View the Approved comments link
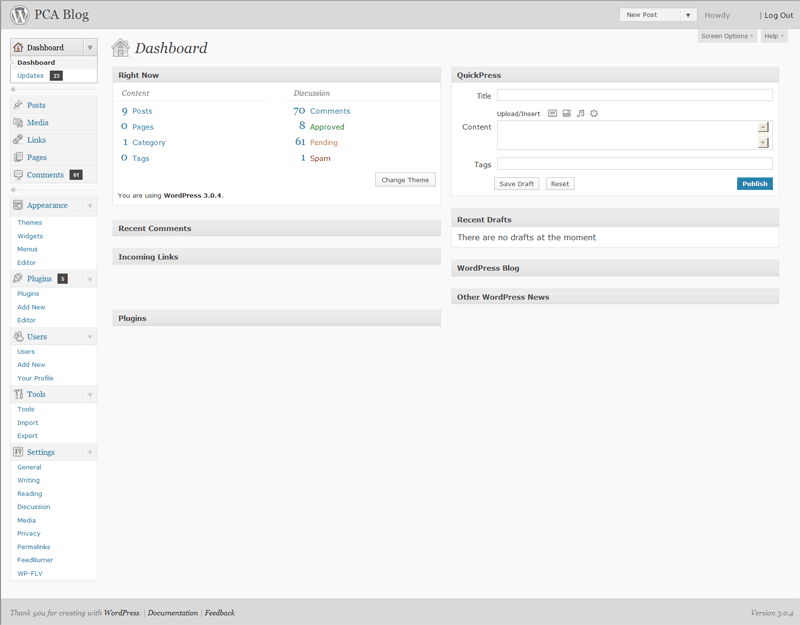This screenshot has width=800, height=625. pos(327,127)
